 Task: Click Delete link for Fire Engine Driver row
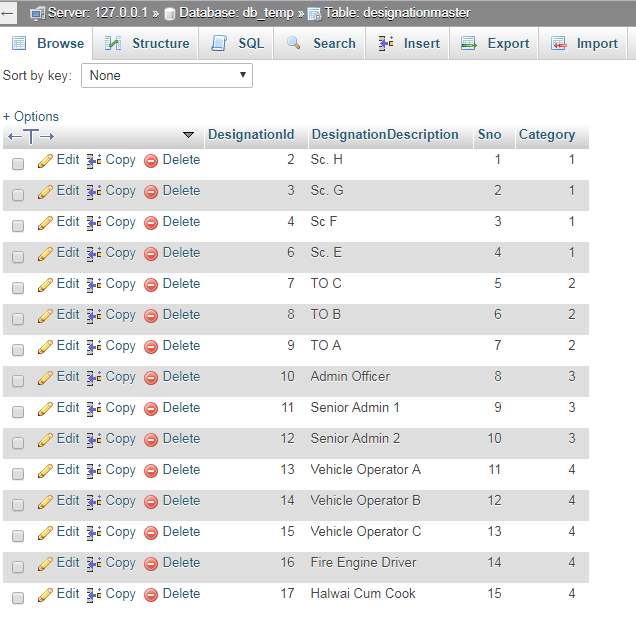tap(181, 562)
